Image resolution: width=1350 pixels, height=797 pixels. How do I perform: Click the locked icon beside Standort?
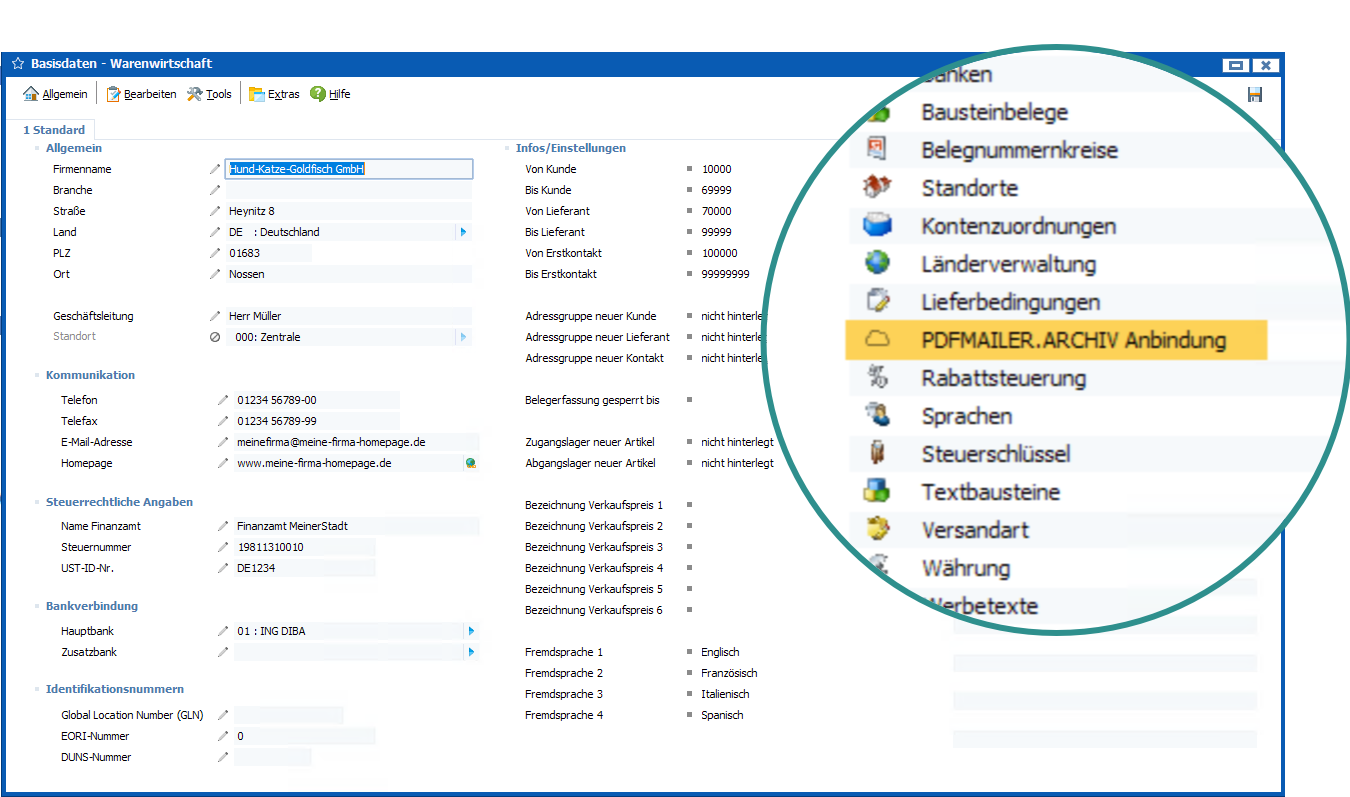[214, 337]
